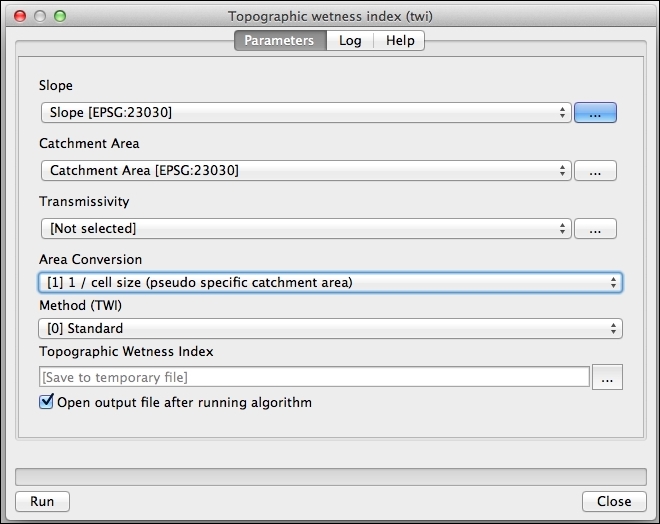Image resolution: width=660 pixels, height=524 pixels.
Task: Click the Close button
Action: [x=614, y=501]
